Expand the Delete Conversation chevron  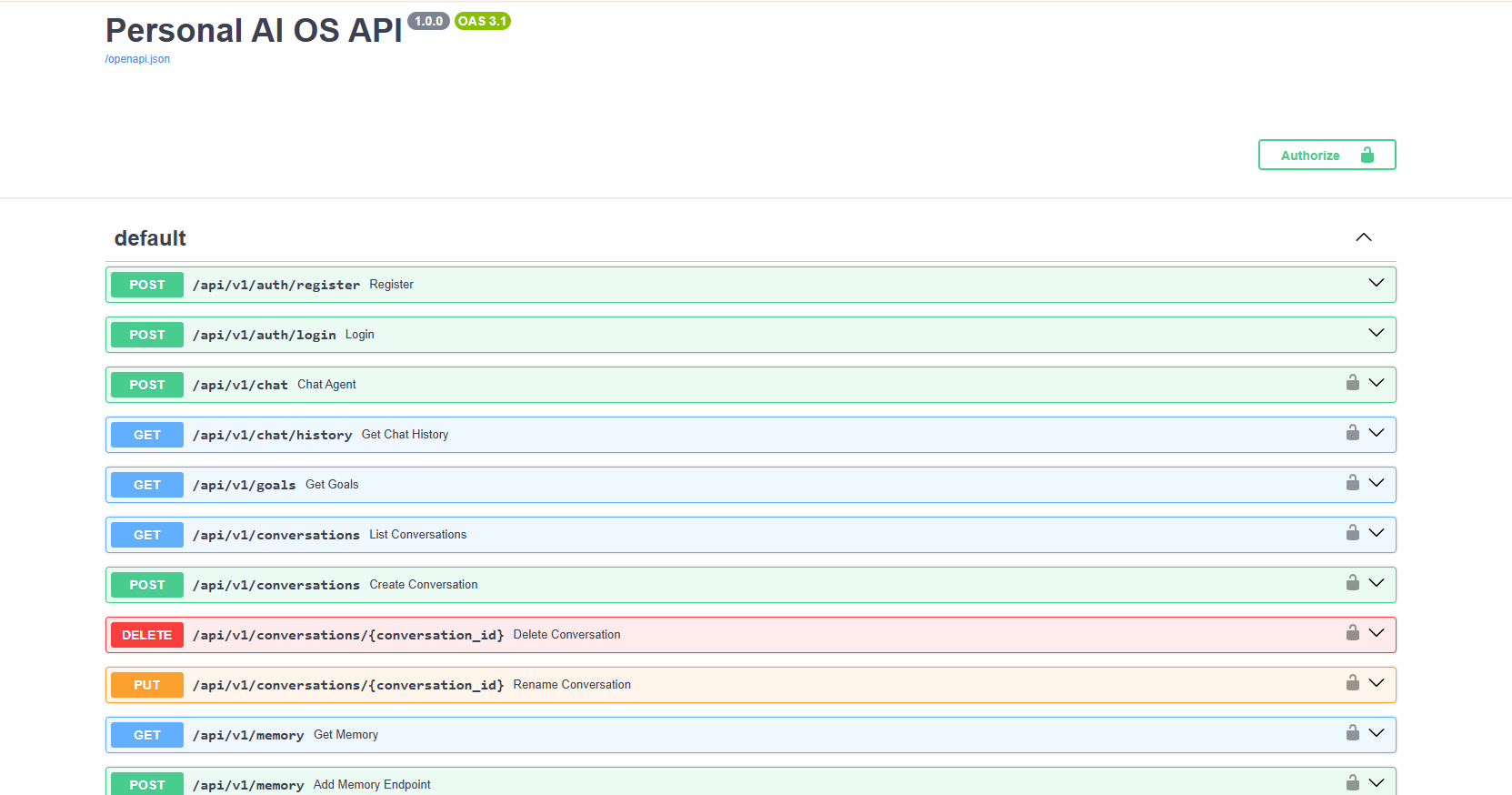pos(1377,633)
